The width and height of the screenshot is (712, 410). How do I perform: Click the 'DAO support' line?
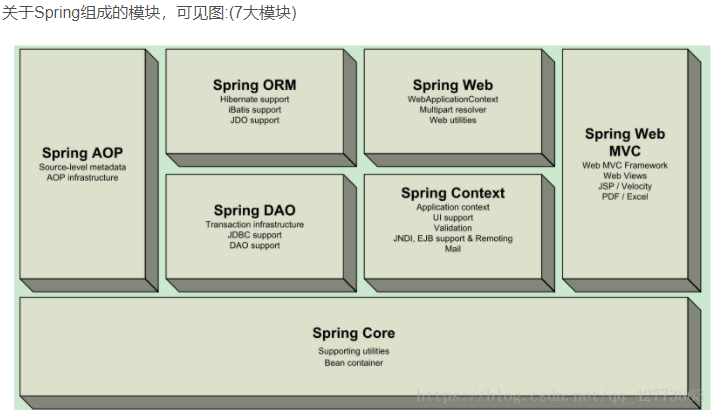254,245
